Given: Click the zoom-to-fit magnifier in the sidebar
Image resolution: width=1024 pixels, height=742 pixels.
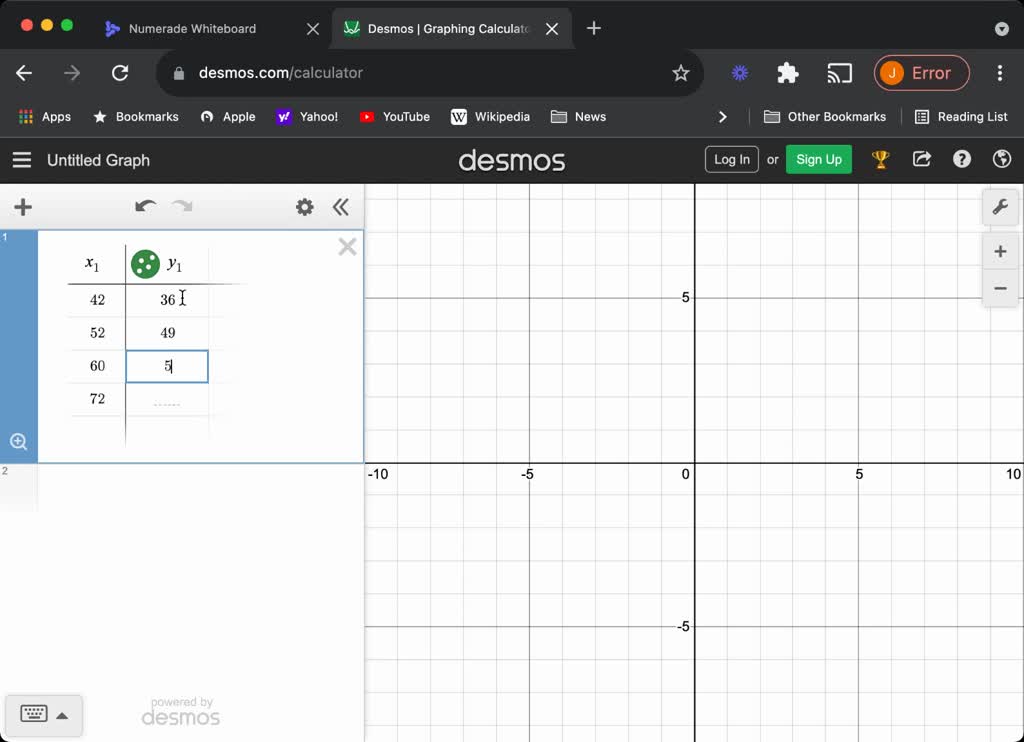Looking at the screenshot, I should [x=20, y=441].
